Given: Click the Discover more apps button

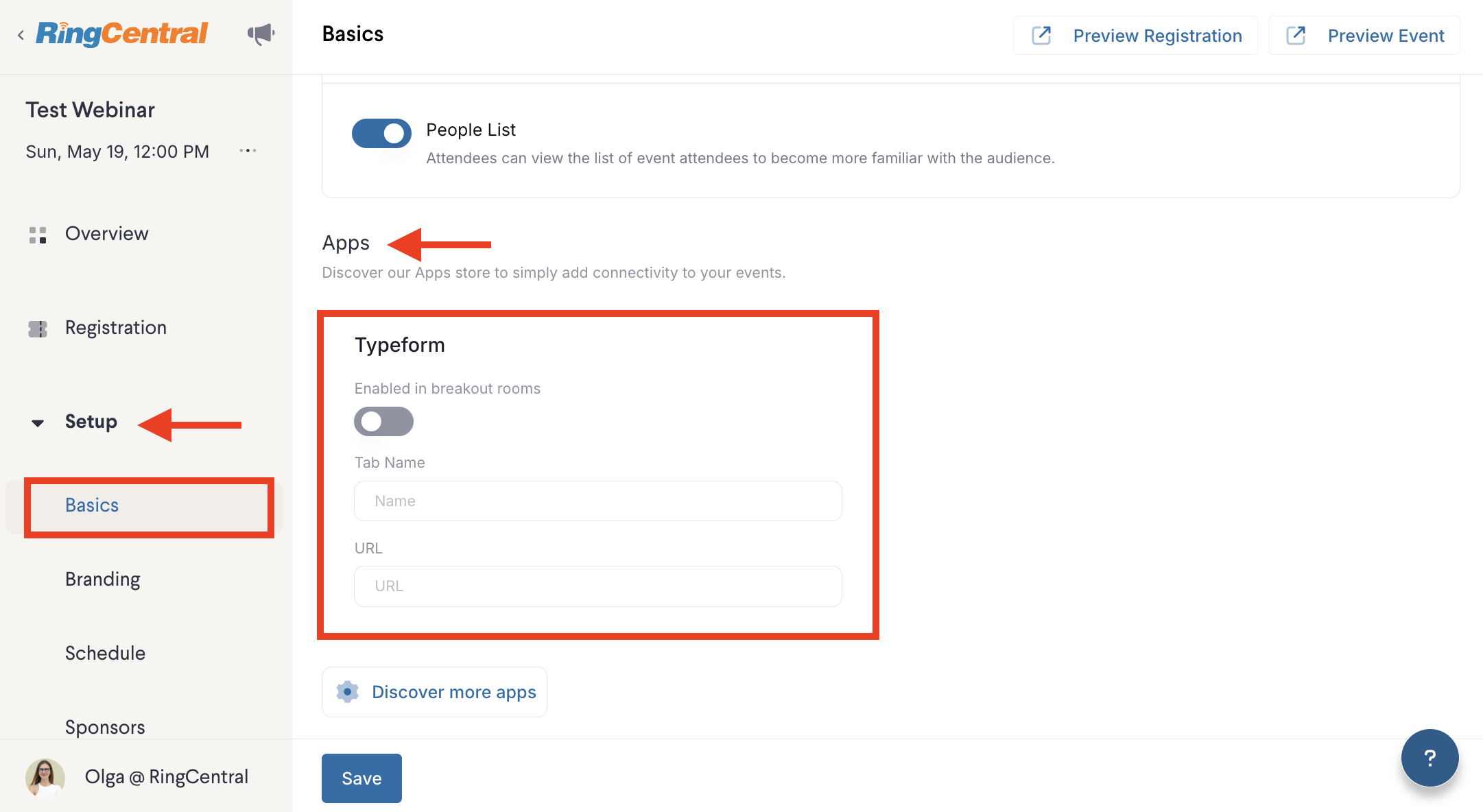Looking at the screenshot, I should click(x=434, y=692).
